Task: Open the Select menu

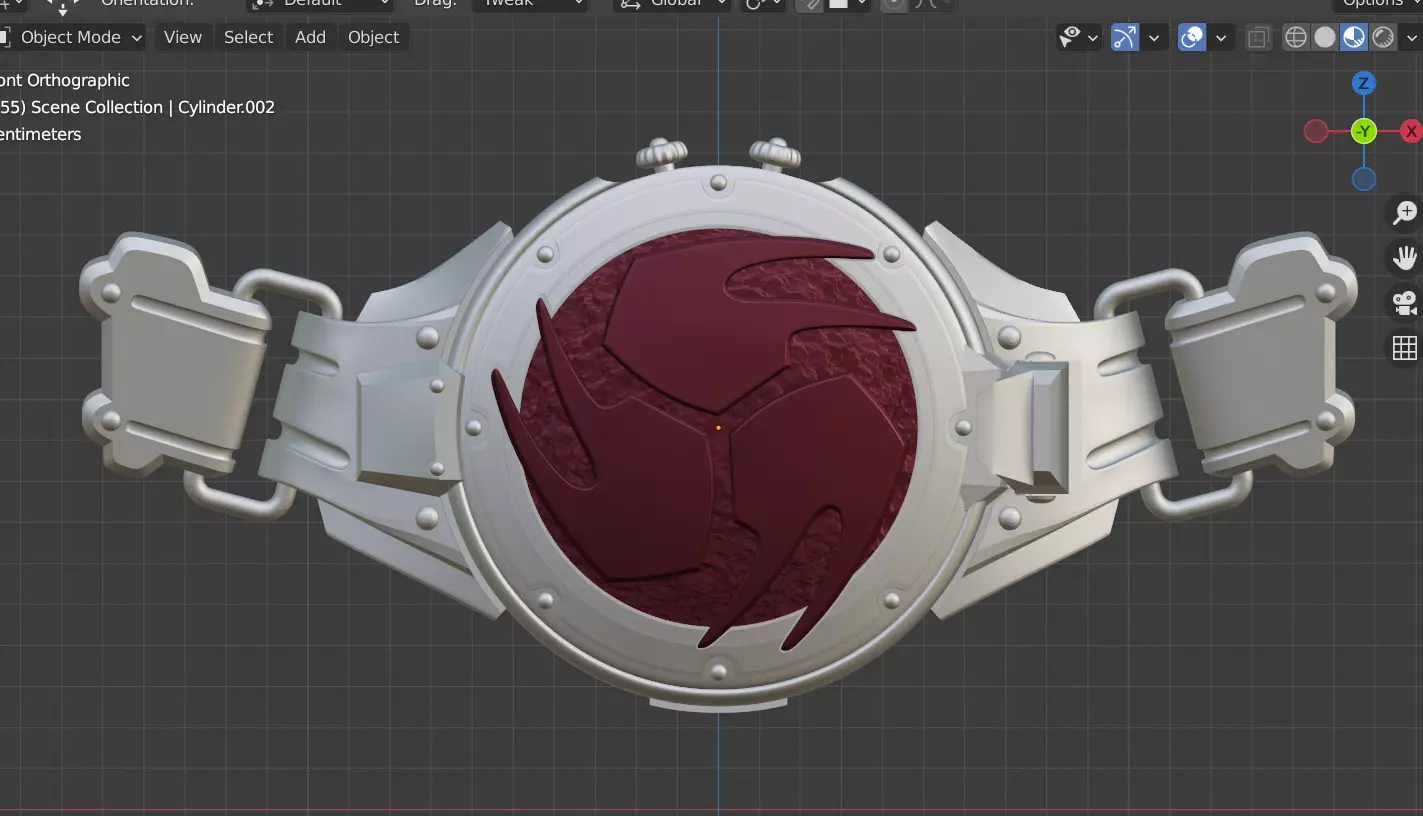Action: [x=248, y=37]
